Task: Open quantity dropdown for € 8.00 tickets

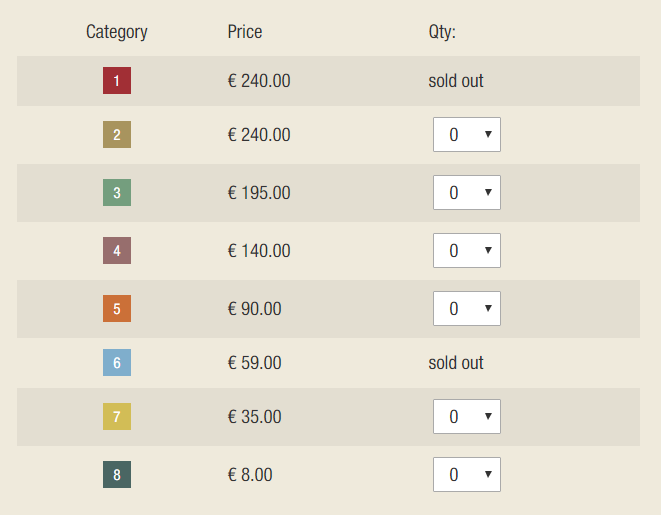Action: pos(467,475)
